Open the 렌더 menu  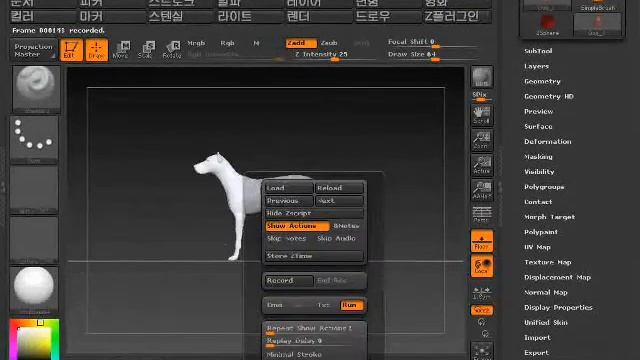[319, 17]
